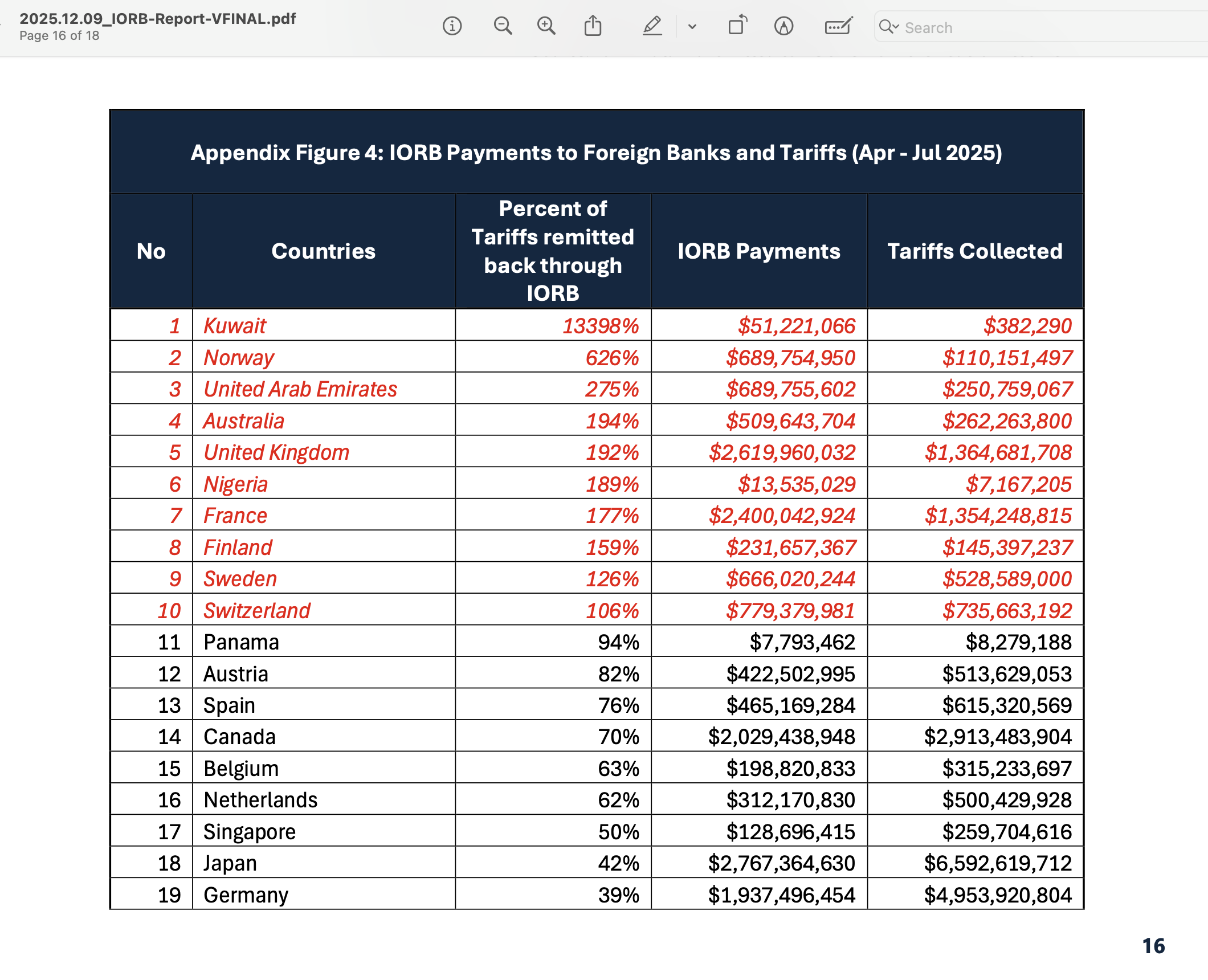Click the 'Tariffs Collected' column header
This screenshot has width=1208, height=980.
(x=974, y=251)
